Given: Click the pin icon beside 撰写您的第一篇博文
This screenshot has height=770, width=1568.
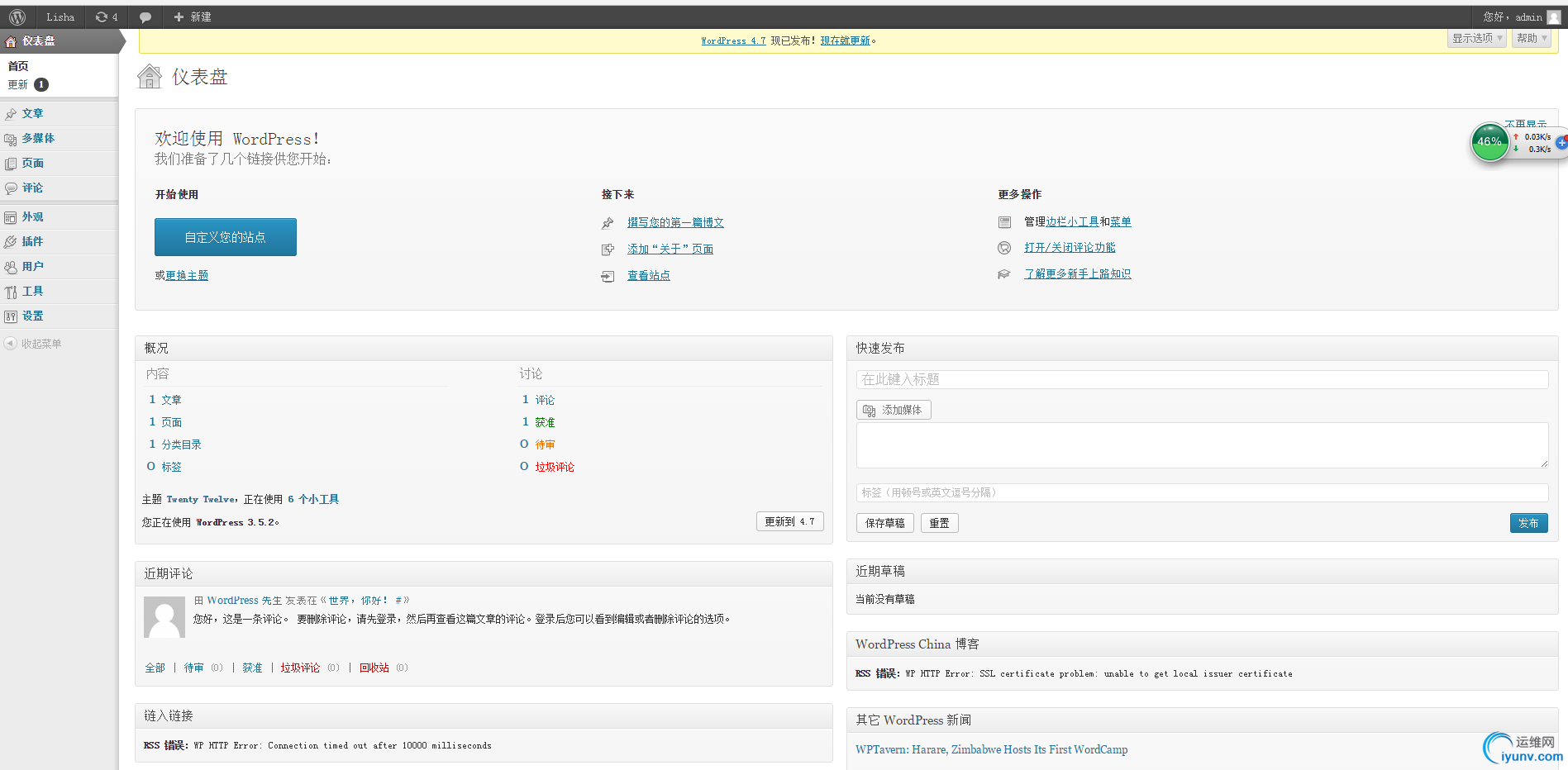Looking at the screenshot, I should pos(608,223).
